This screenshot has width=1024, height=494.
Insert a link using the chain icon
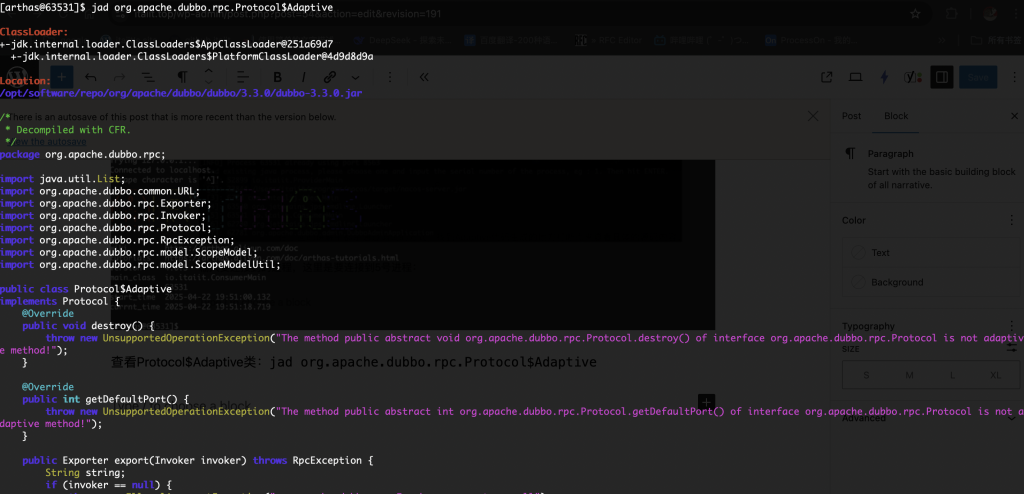(330, 77)
